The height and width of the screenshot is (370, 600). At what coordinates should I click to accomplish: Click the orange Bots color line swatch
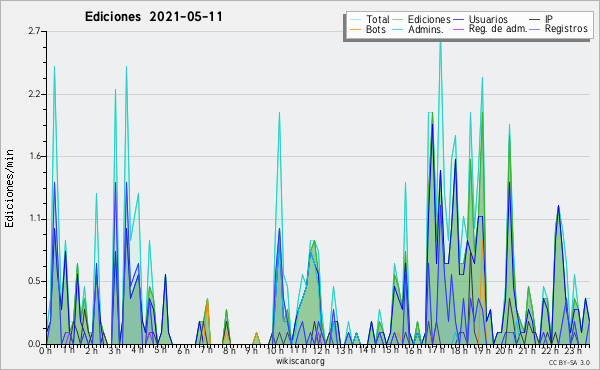pyautogui.click(x=355, y=29)
